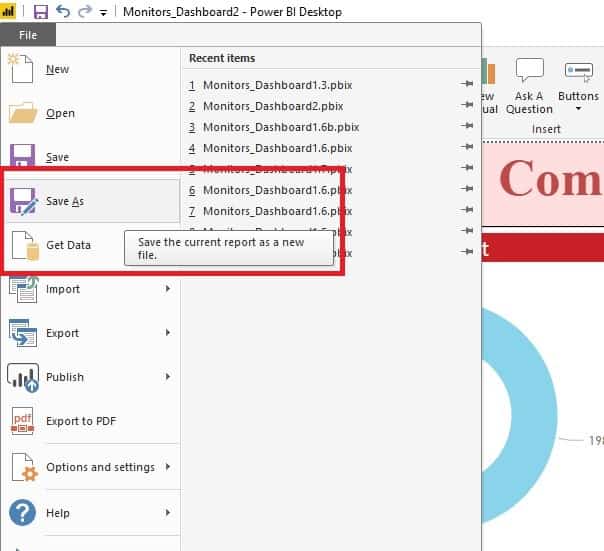Expand the Import submenu arrow

pyautogui.click(x=168, y=289)
